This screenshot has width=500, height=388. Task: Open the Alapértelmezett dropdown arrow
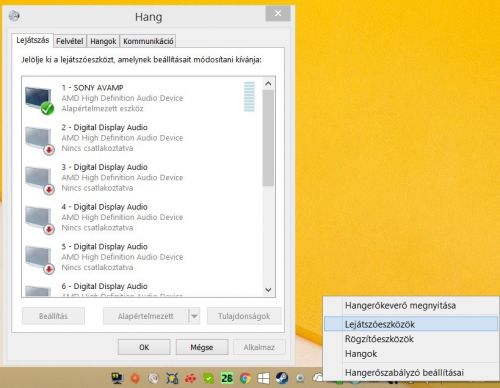[194, 316]
